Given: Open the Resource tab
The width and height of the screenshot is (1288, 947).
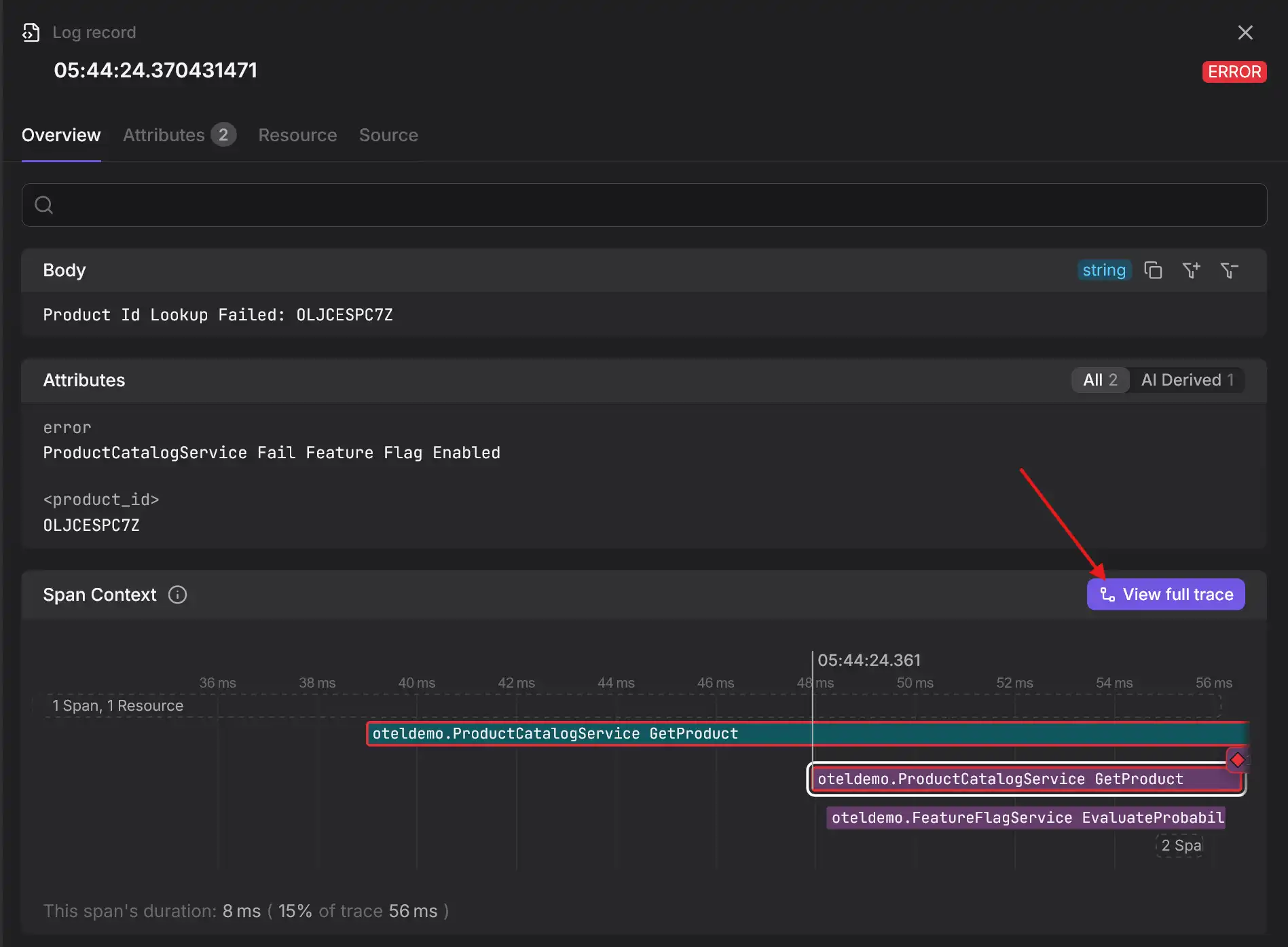Looking at the screenshot, I should coord(297,135).
